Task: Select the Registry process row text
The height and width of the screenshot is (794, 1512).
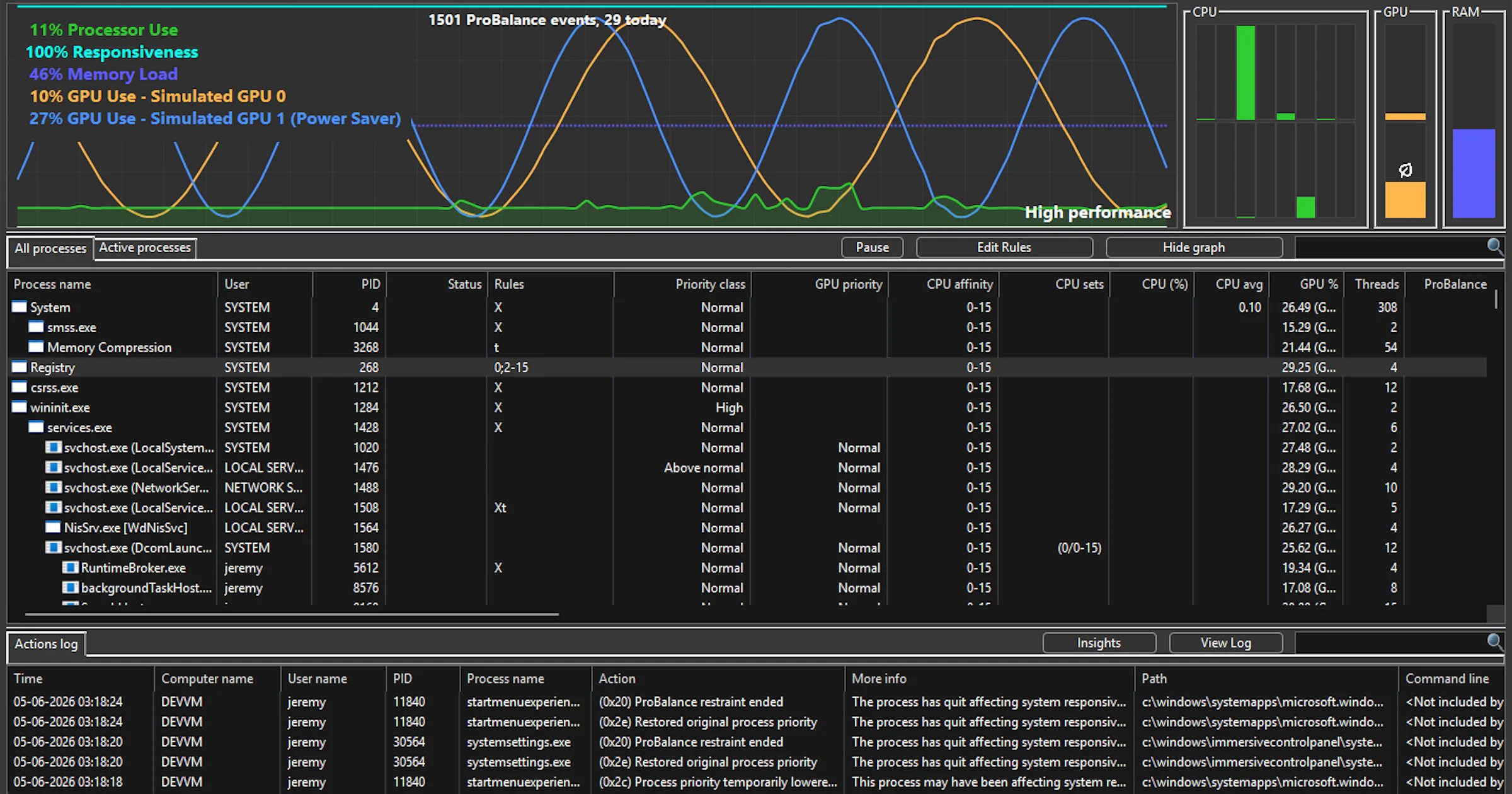Action: click(52, 367)
